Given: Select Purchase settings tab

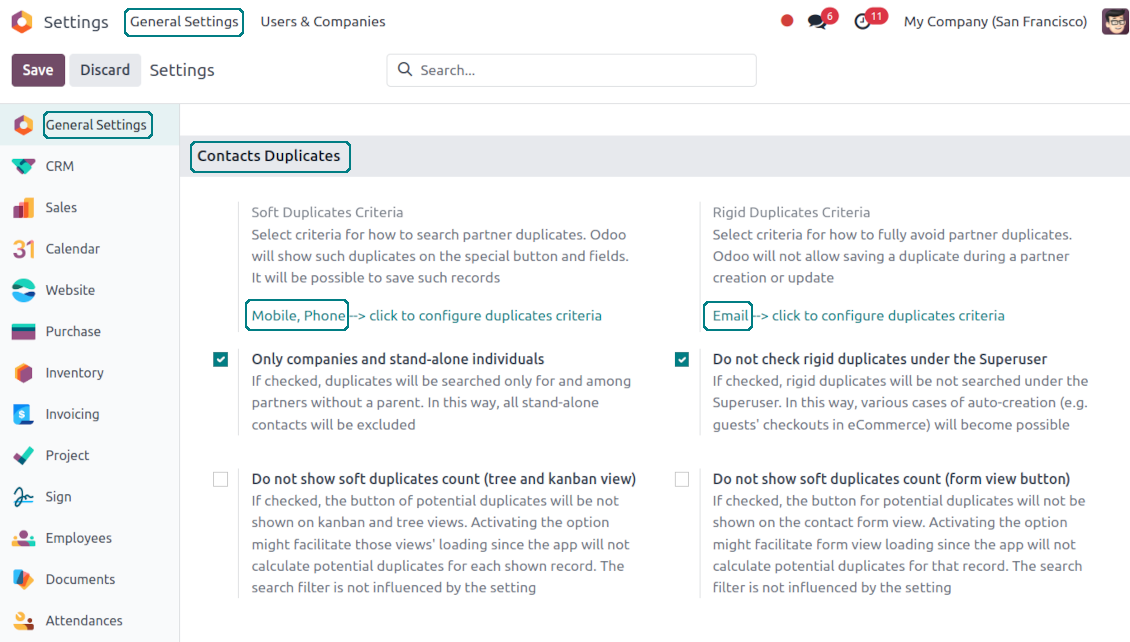Looking at the screenshot, I should (x=73, y=331).
